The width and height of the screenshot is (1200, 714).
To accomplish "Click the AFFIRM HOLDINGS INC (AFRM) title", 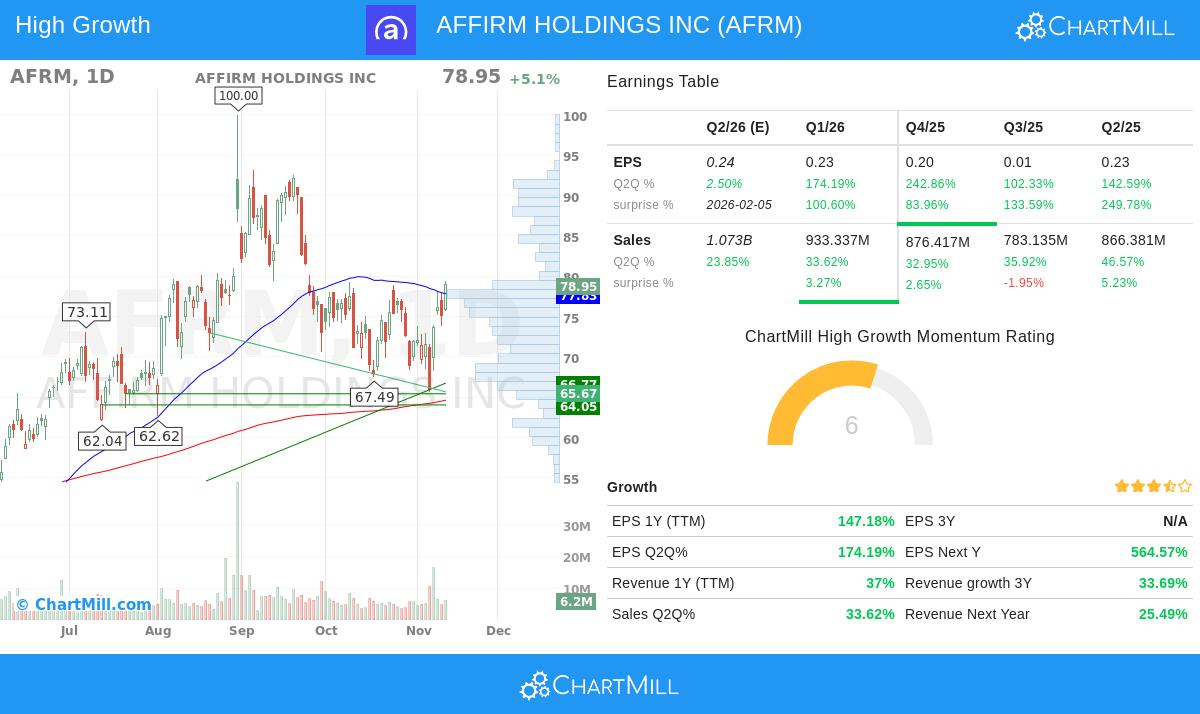I will 619,25.
